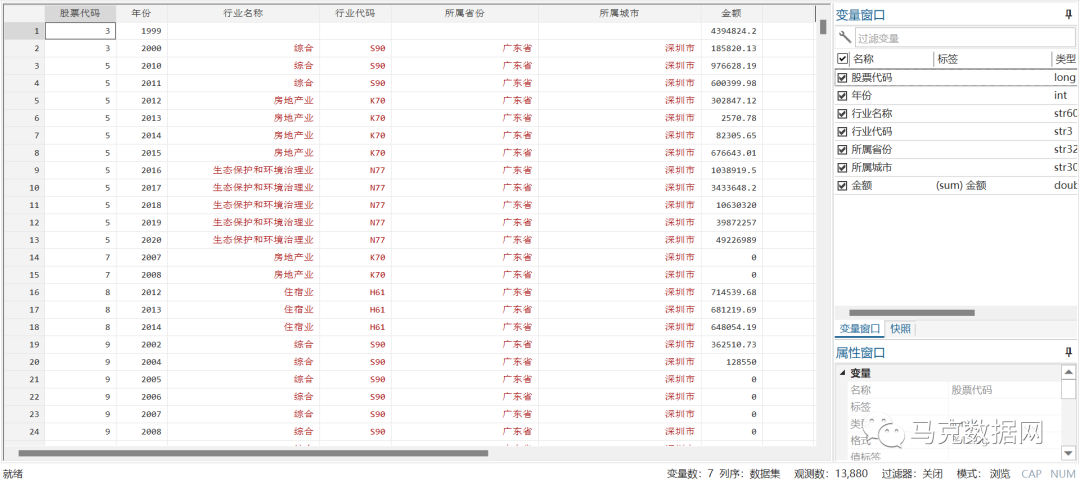Pin the 变量窗口 panel
1080x480 pixels.
click(x=1068, y=14)
